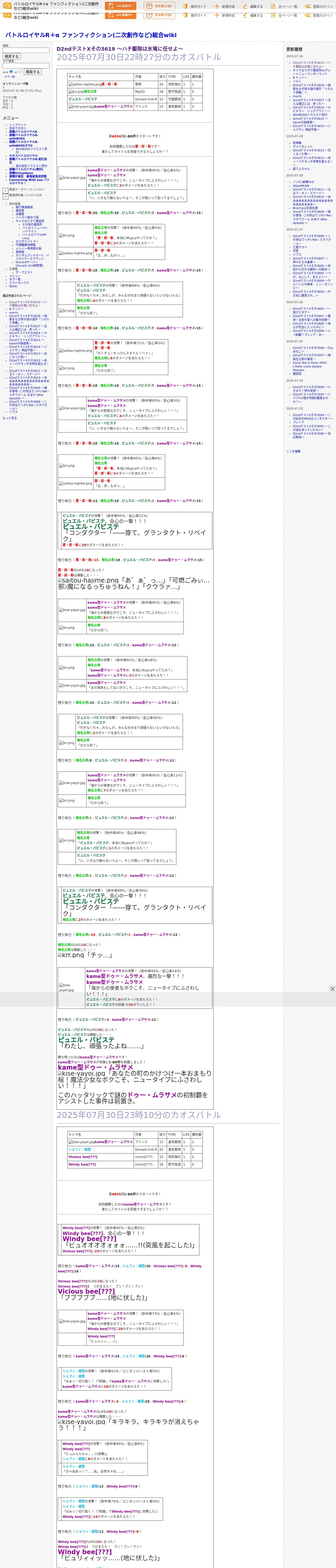Open 直轄バトルロイヤルR menu link
This screenshot has height=1568, width=336.
click(23, 131)
